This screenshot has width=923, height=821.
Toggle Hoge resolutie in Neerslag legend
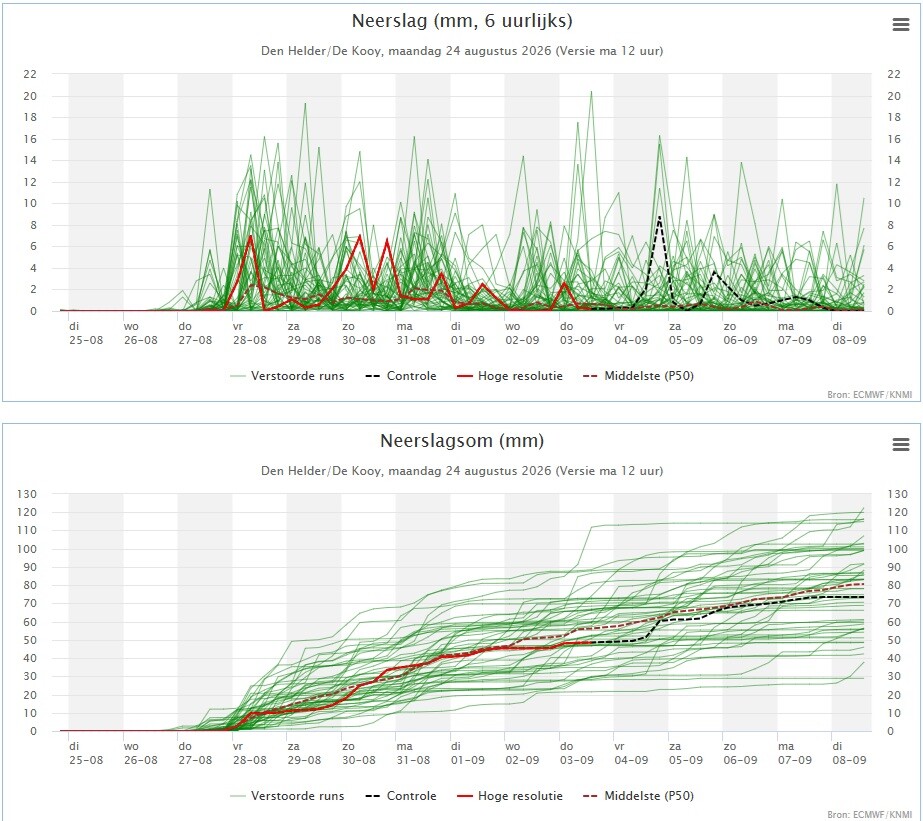(510, 375)
